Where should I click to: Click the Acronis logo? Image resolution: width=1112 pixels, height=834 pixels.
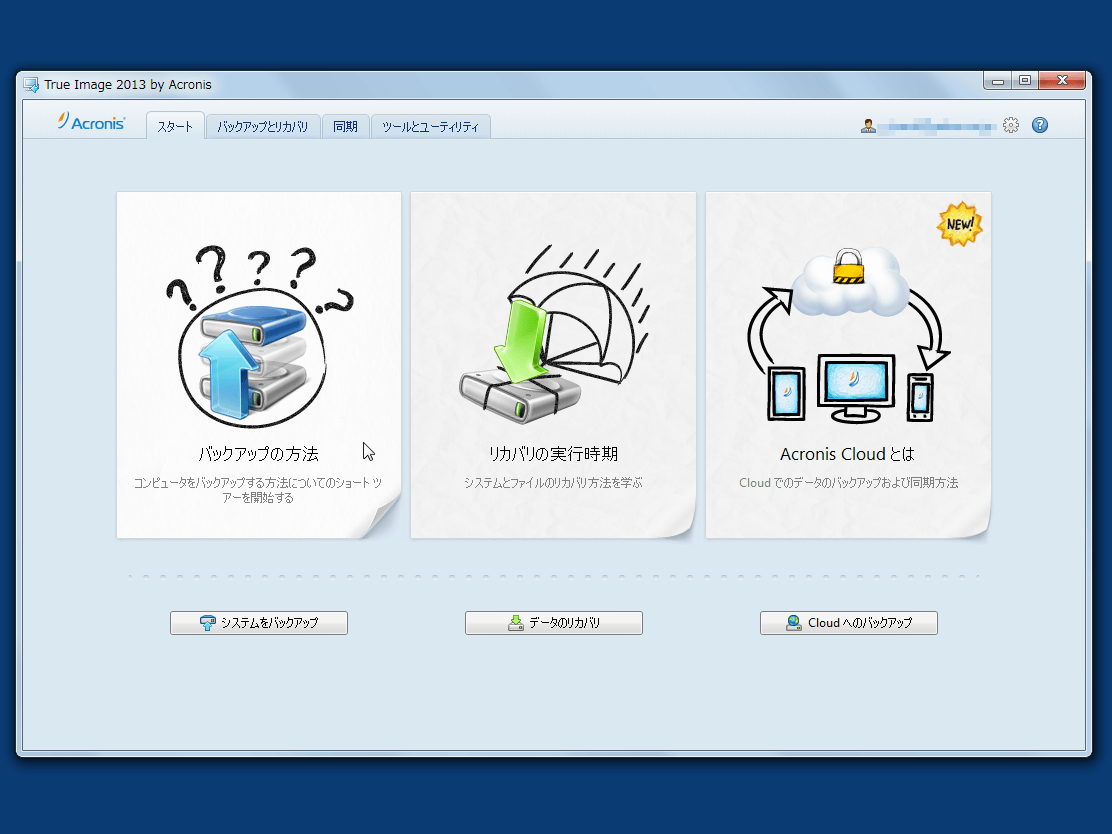click(x=92, y=122)
